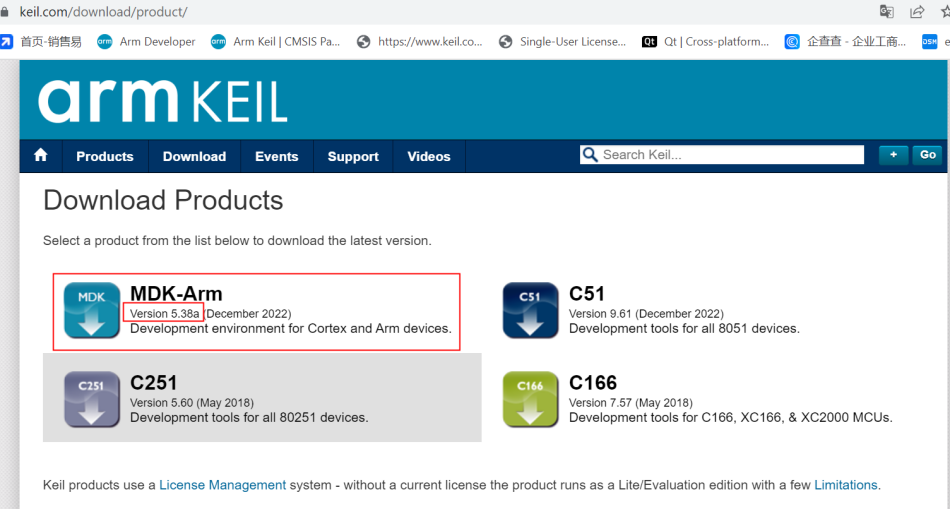Click the MDK-Arm product title
This screenshot has height=510, width=951.
pos(176,293)
